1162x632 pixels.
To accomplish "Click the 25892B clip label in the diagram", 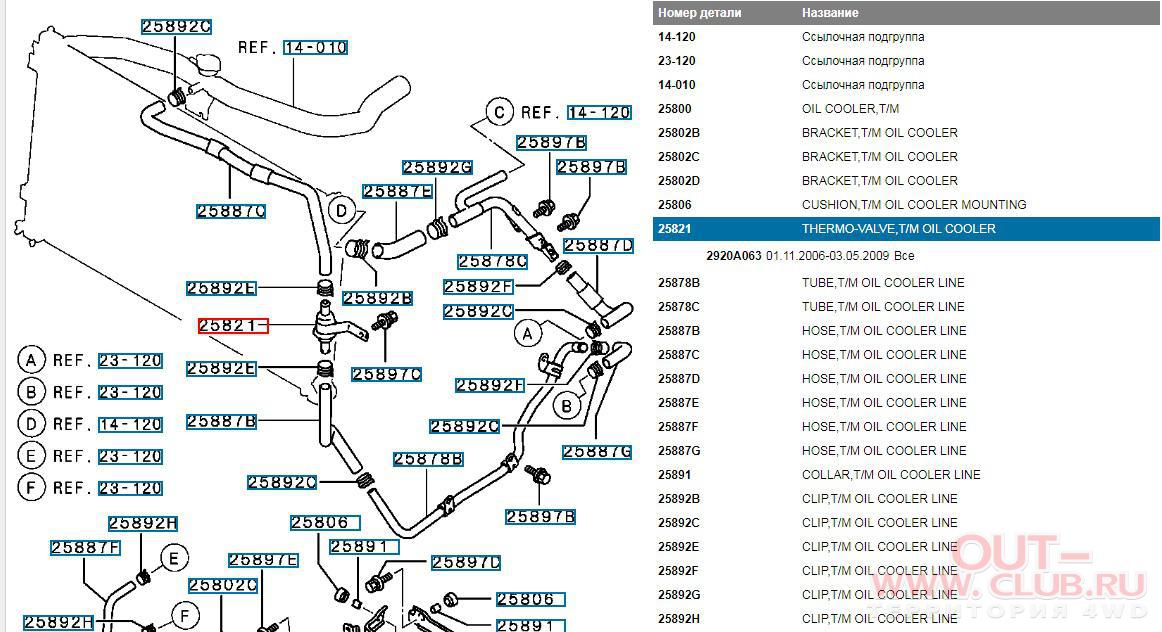I will point(377,298).
